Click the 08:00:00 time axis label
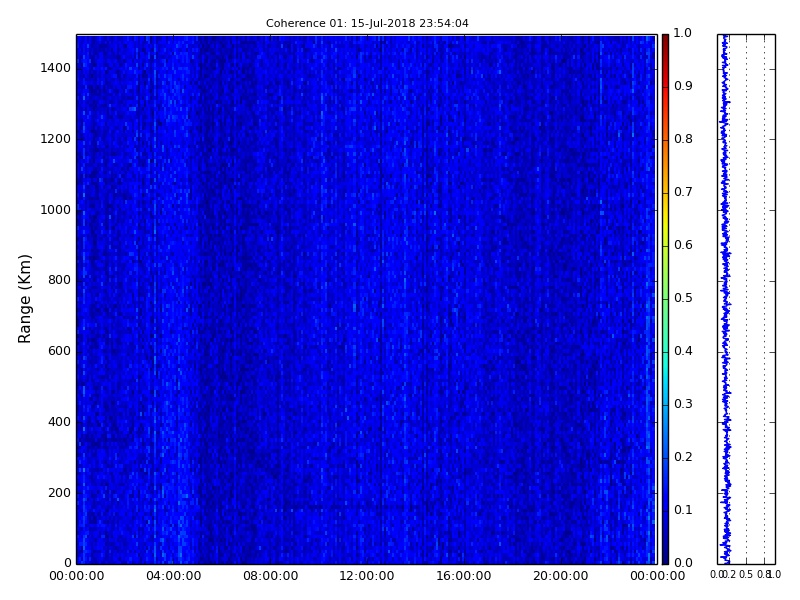The height and width of the screenshot is (600, 800). [x=270, y=576]
